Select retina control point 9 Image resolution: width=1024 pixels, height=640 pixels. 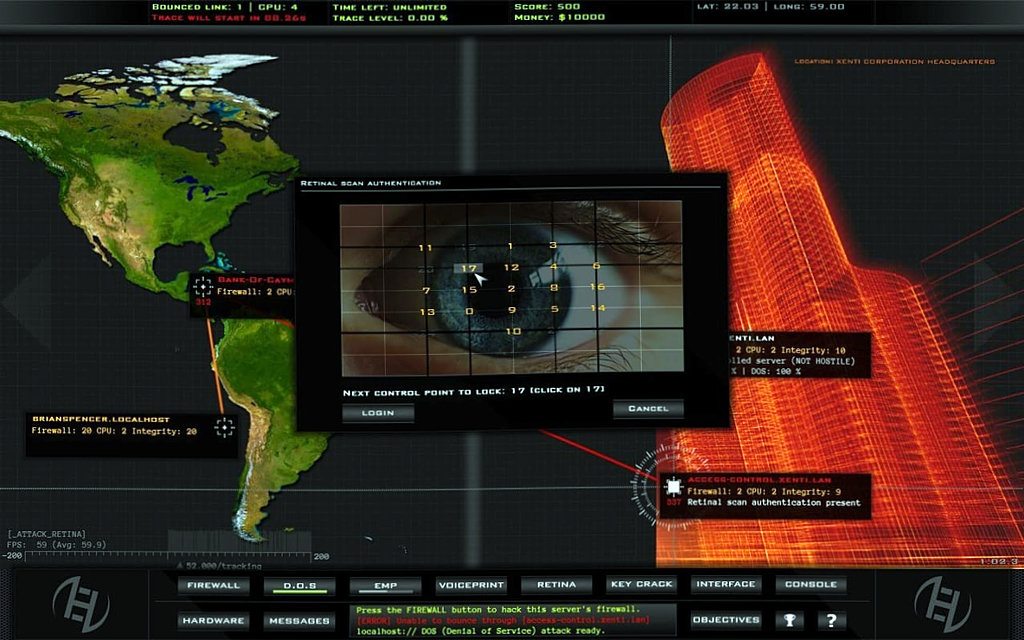click(512, 310)
